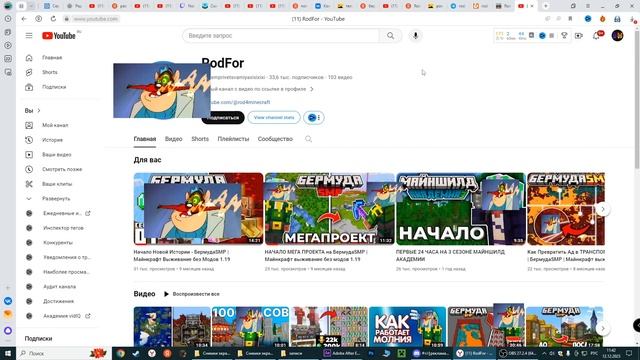Viewport: 640px width, 360px height.
Task: Open the YouTube hamburger guide menu
Action: 29,36
